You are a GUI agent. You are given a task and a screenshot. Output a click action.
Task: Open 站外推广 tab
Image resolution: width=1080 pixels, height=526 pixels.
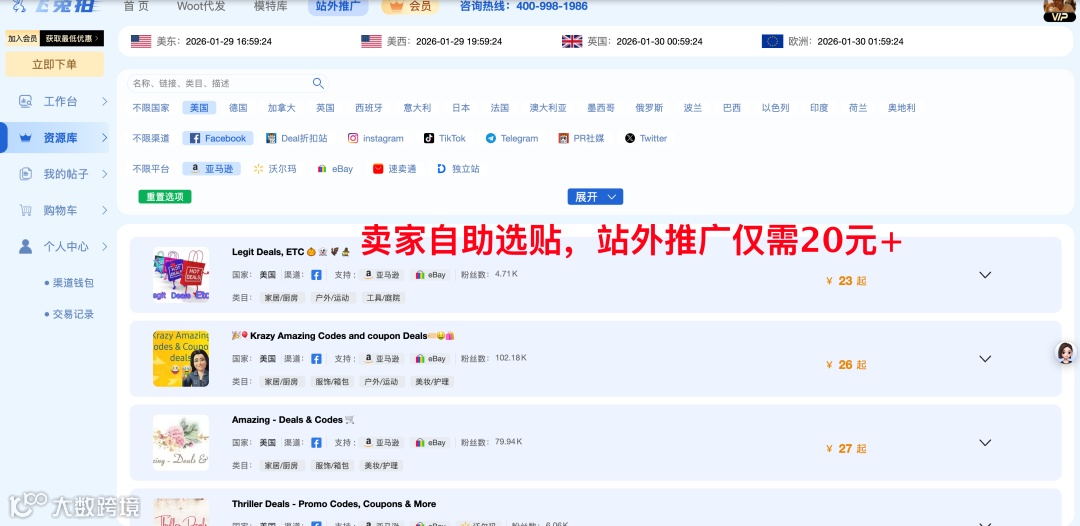[338, 6]
